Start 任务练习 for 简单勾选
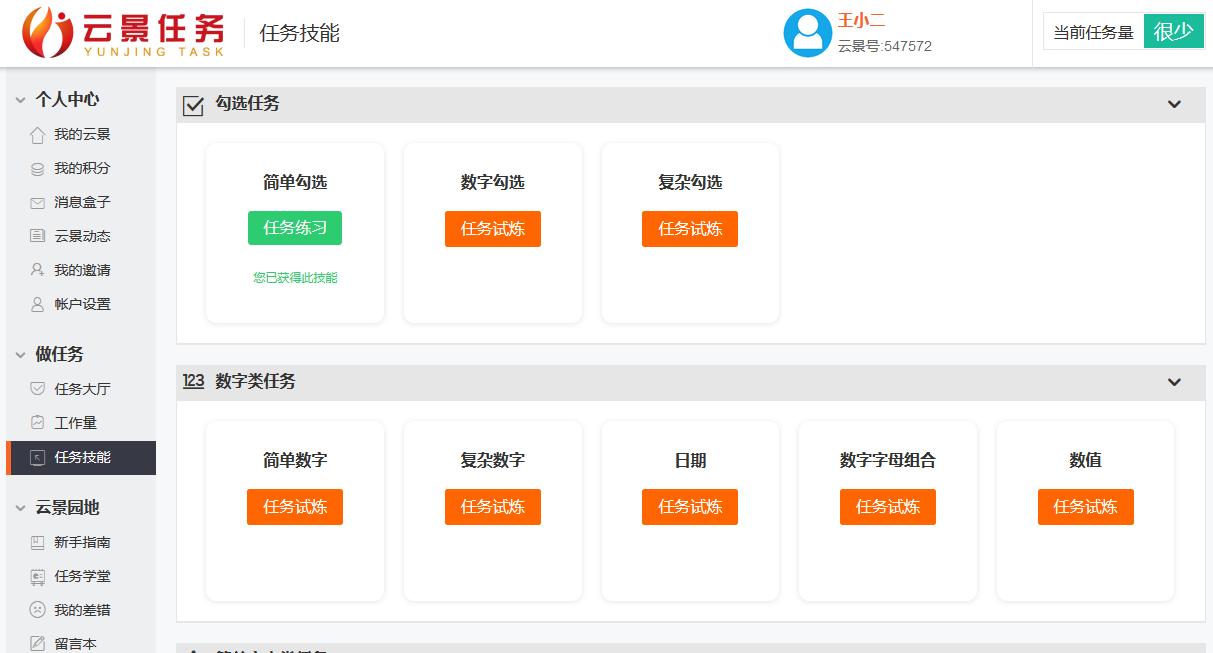The image size is (1213, 653). tap(294, 228)
